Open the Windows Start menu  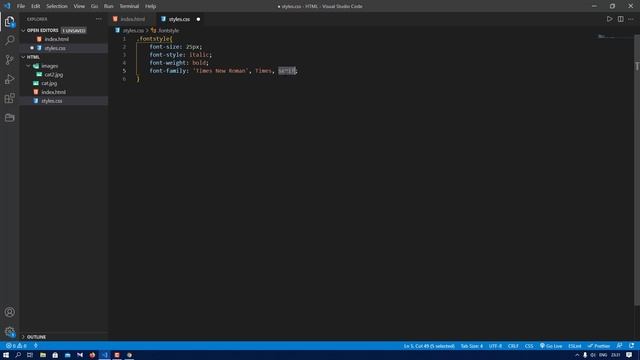(x=6, y=355)
